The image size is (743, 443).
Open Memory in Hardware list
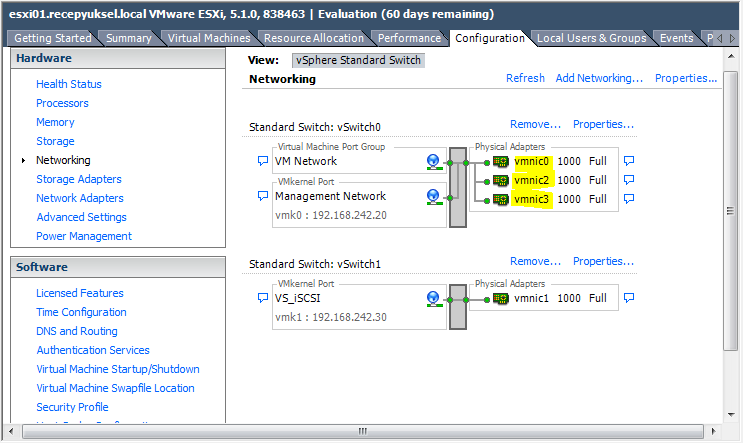coord(55,122)
